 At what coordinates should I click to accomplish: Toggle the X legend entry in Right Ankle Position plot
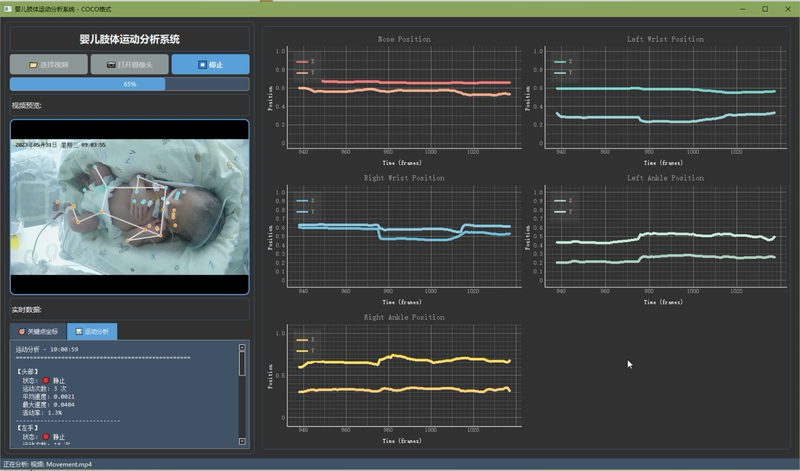(306, 340)
